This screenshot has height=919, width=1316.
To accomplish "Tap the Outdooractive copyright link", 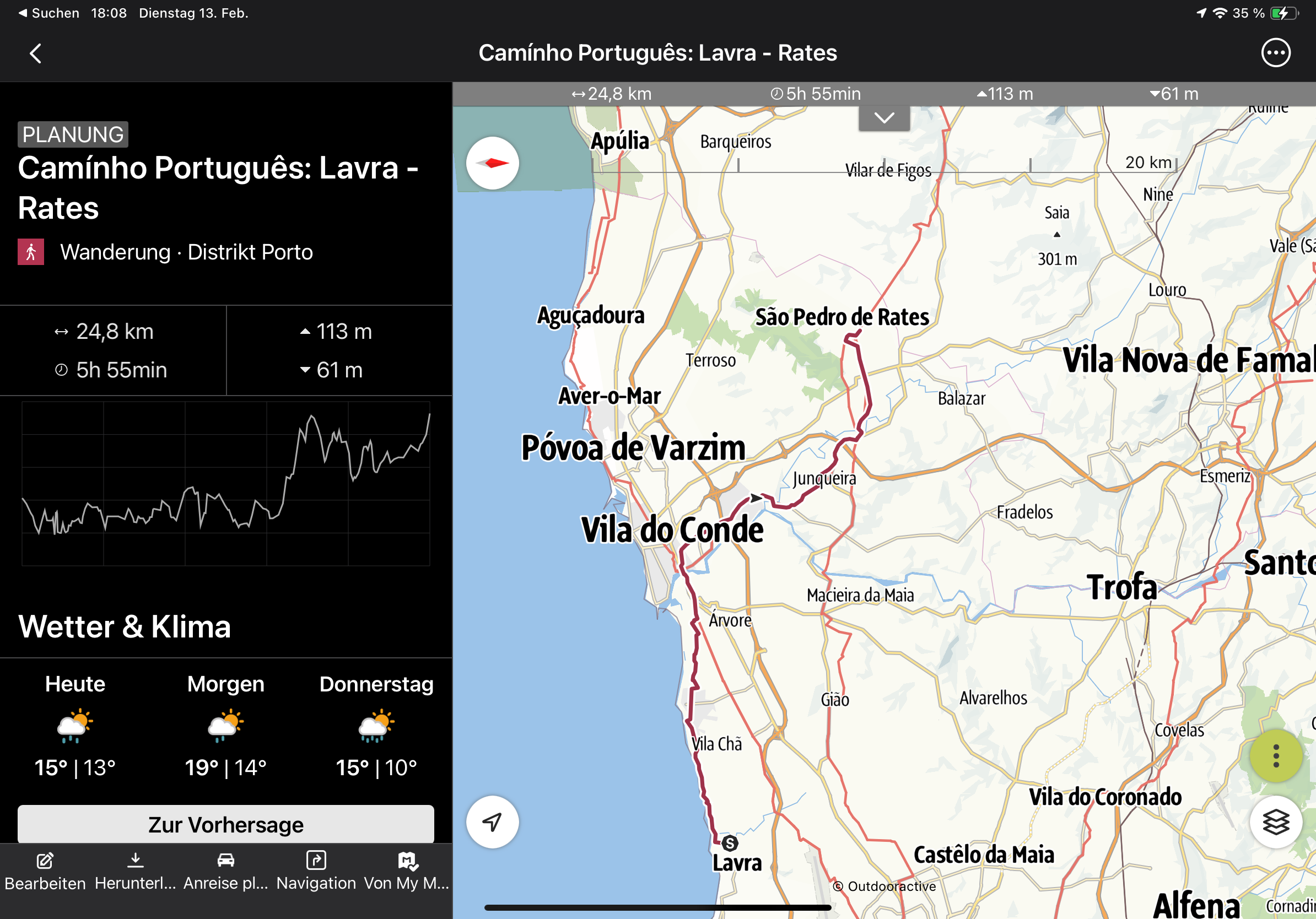I will coord(884,886).
